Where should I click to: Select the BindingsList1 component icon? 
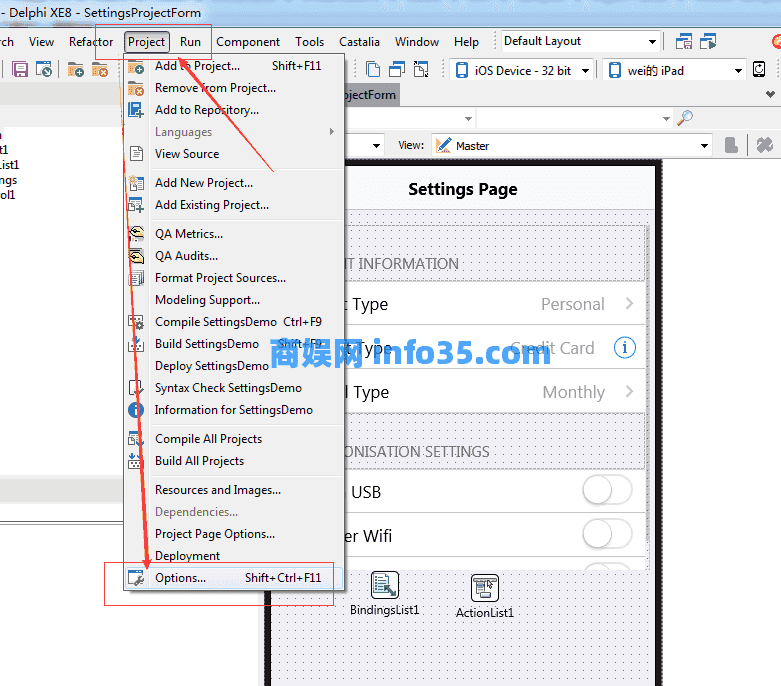click(x=385, y=585)
